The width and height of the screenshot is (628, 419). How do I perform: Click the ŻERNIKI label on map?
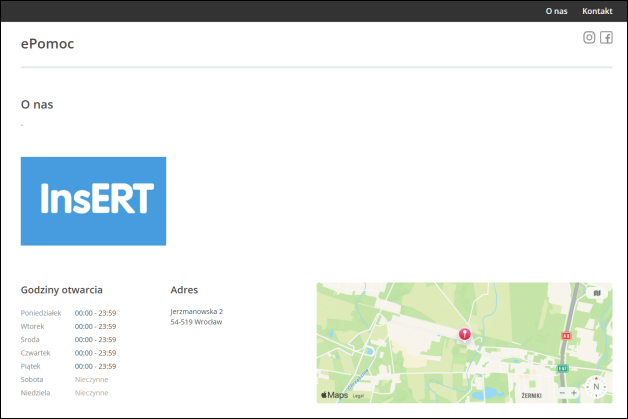[531, 396]
